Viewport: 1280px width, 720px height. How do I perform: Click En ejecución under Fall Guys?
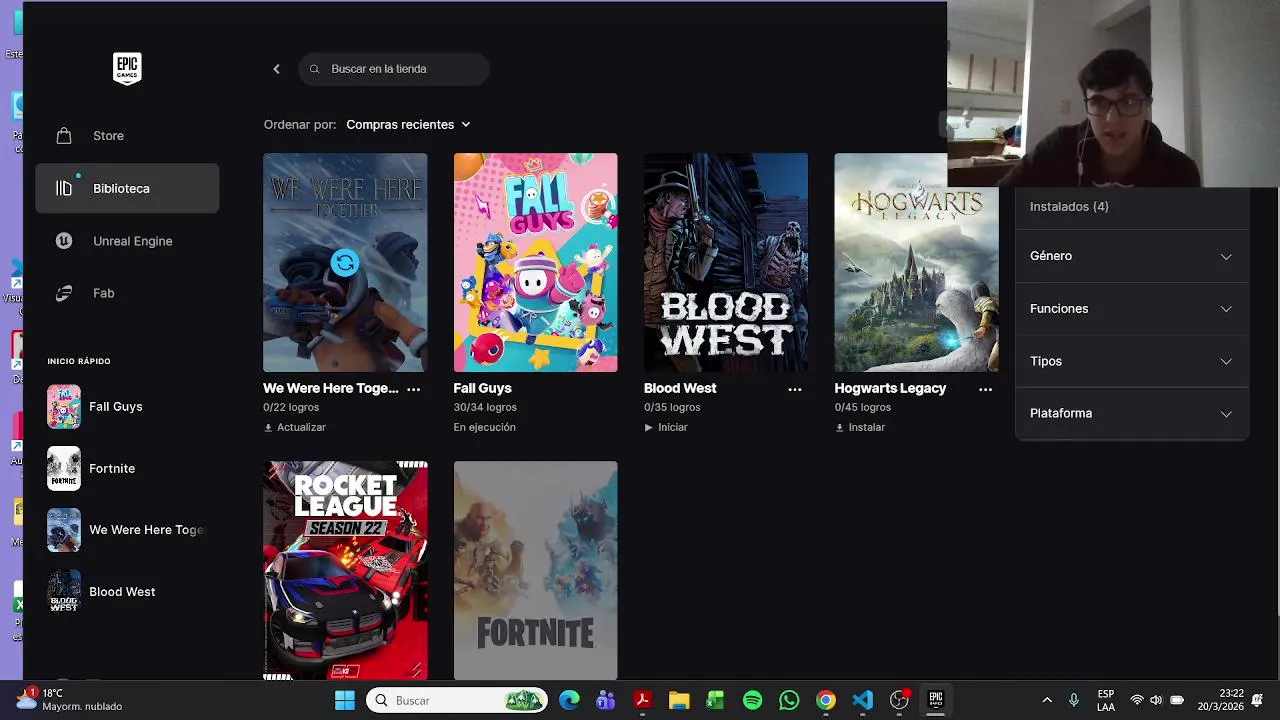point(485,427)
